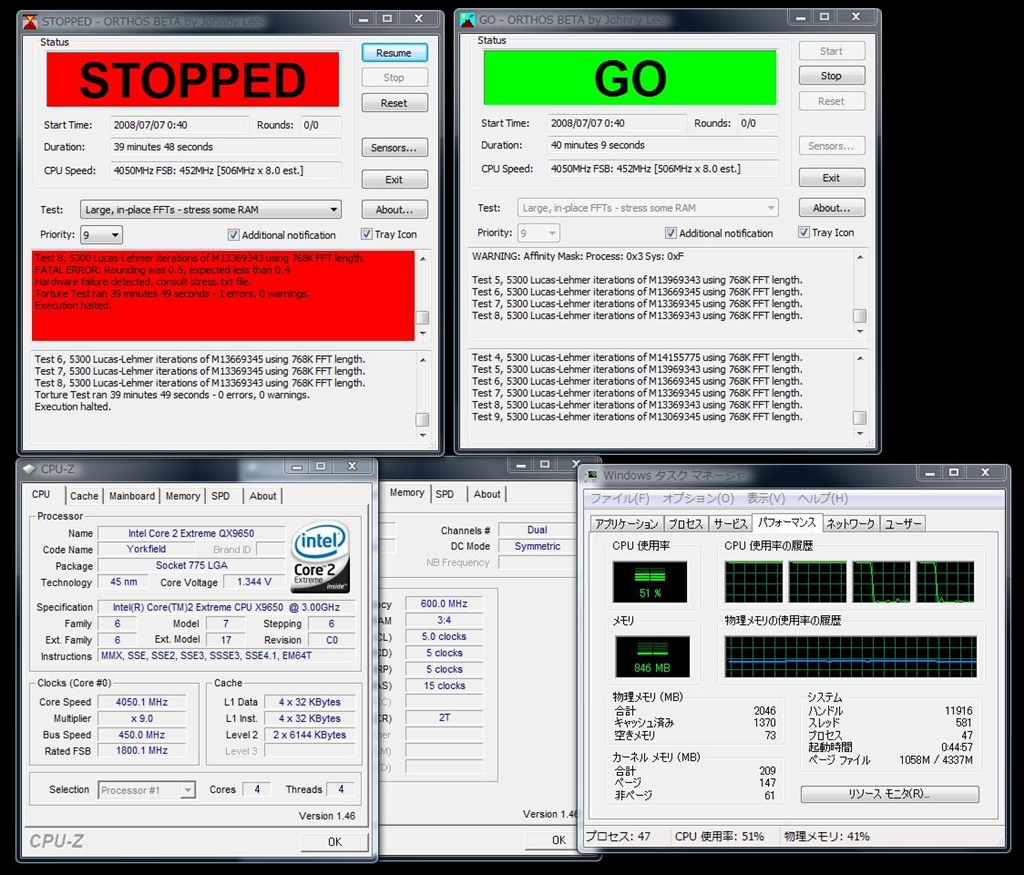Open the Test dropdown in the STOPPED ORTHOS window
This screenshot has height=875, width=1024.
click(x=210, y=210)
